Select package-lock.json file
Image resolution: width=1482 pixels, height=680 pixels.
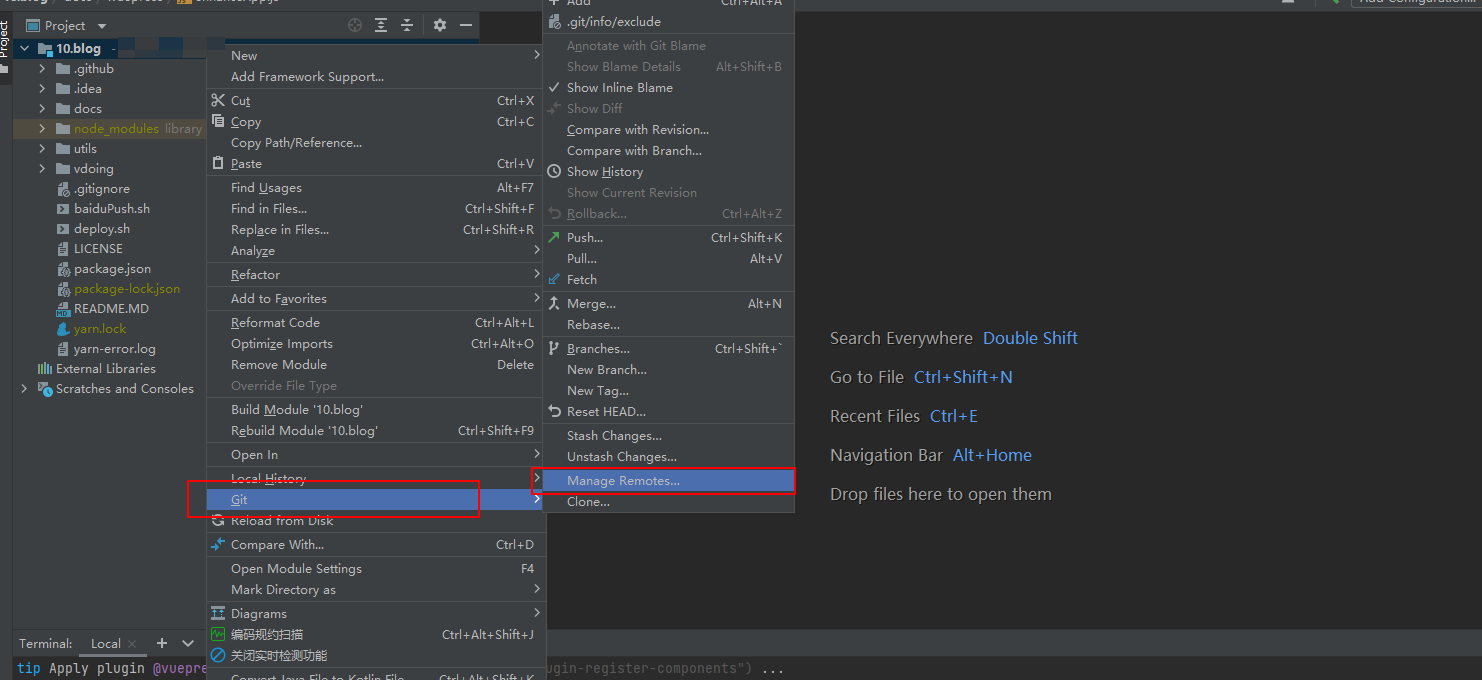tap(127, 289)
